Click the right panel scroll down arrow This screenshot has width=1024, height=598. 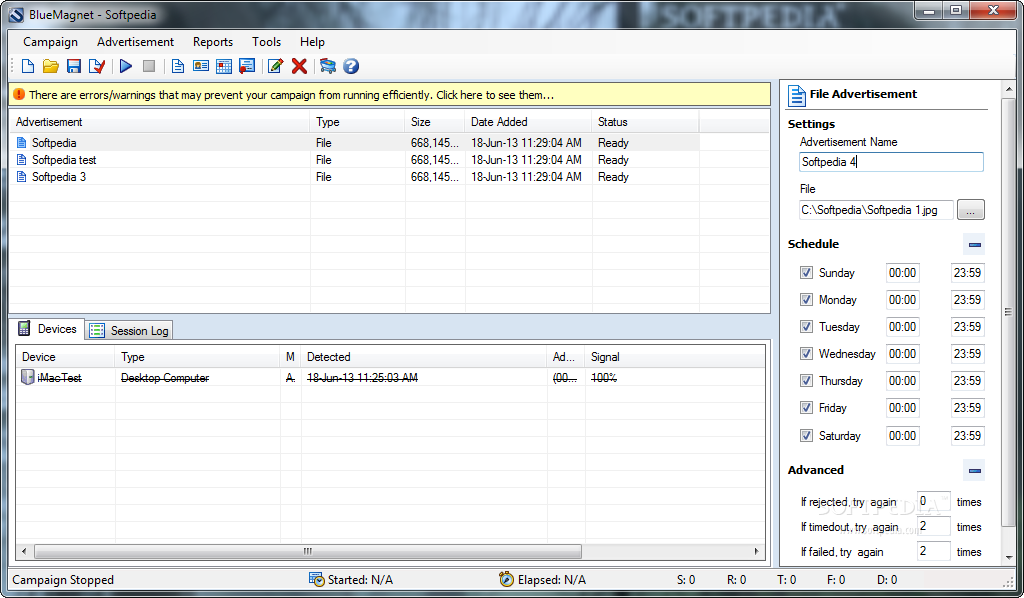[1010, 558]
